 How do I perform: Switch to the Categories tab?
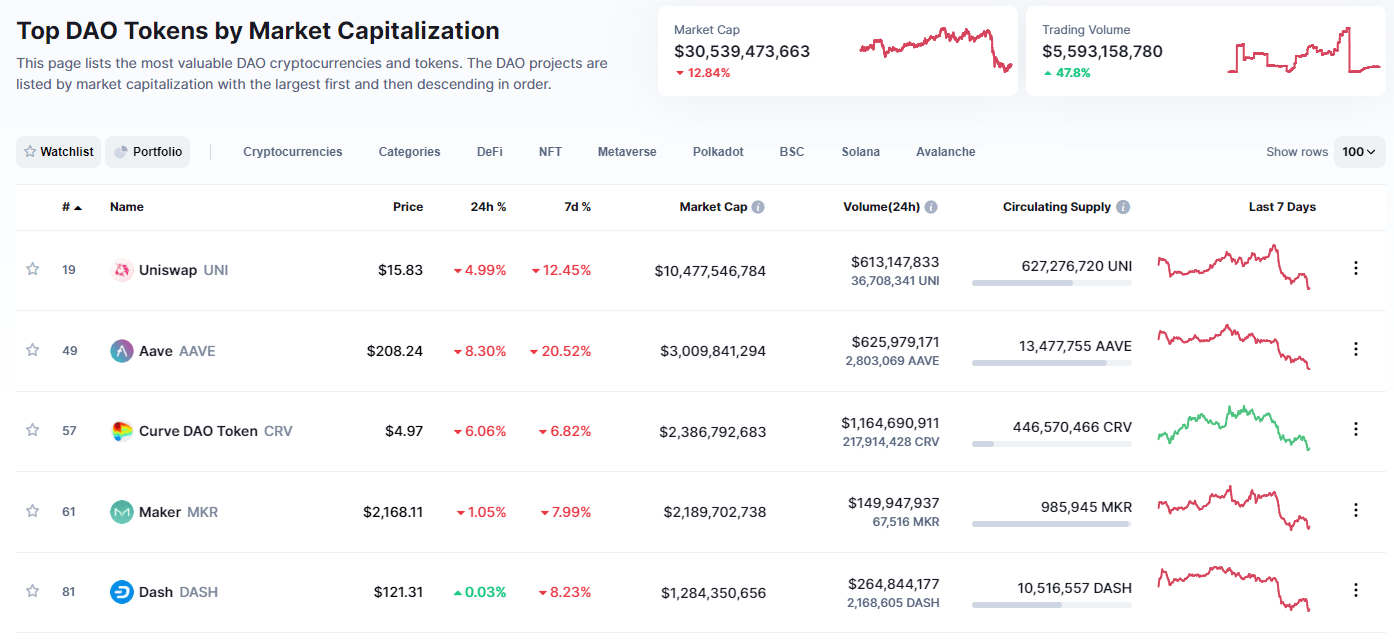[409, 152]
